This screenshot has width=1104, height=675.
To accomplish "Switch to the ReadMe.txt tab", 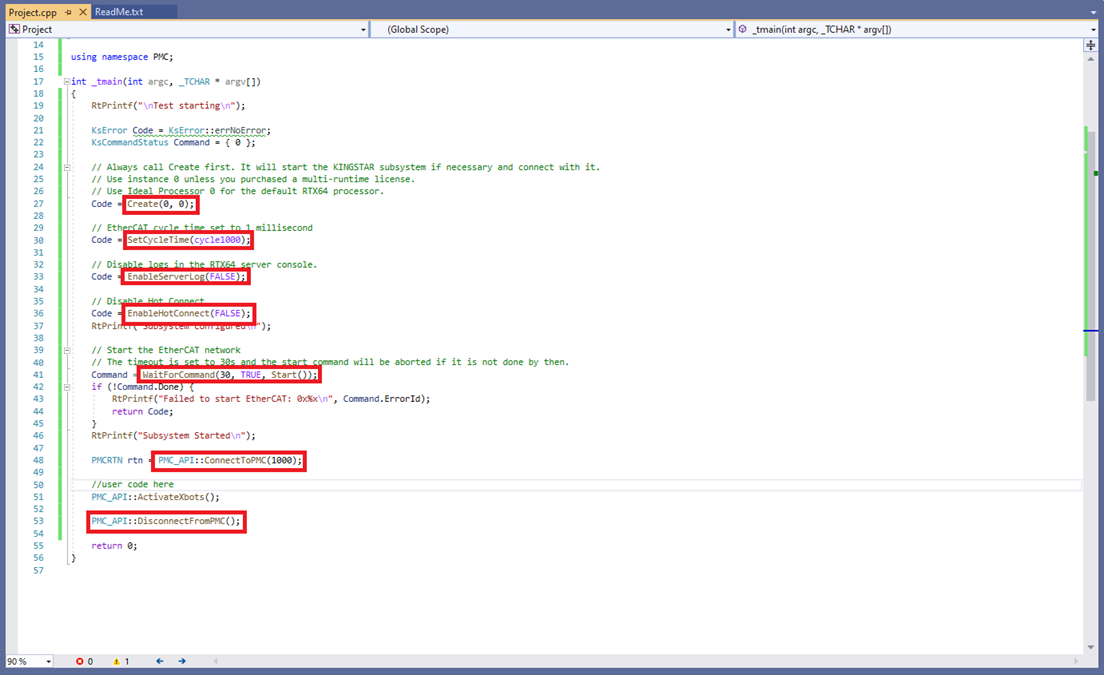I will (x=119, y=12).
